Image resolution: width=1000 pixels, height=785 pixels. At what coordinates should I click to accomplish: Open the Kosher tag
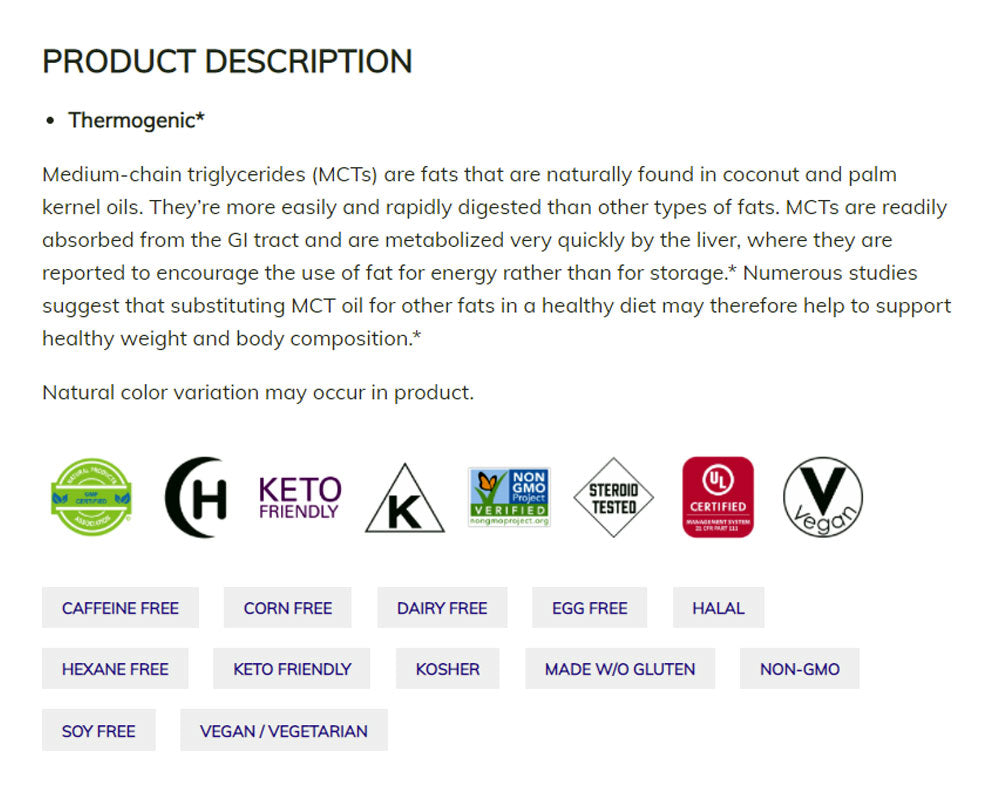[448, 669]
